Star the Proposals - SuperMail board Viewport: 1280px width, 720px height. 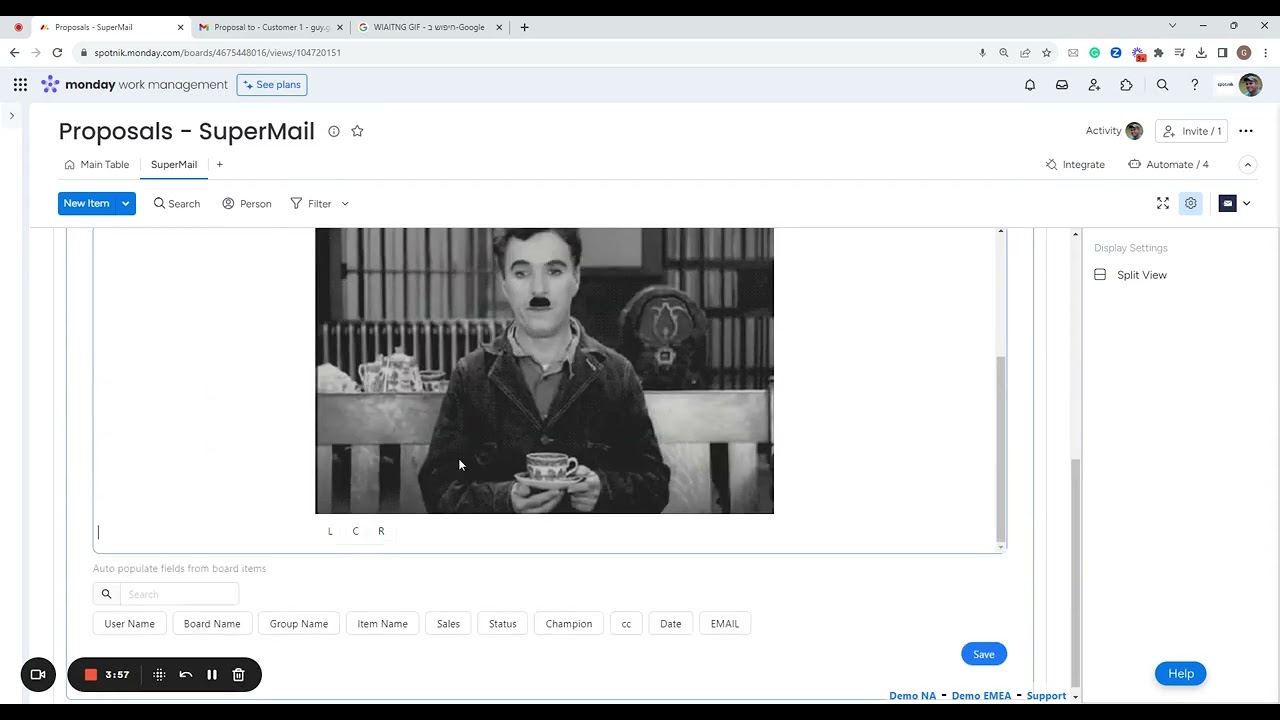(x=357, y=131)
